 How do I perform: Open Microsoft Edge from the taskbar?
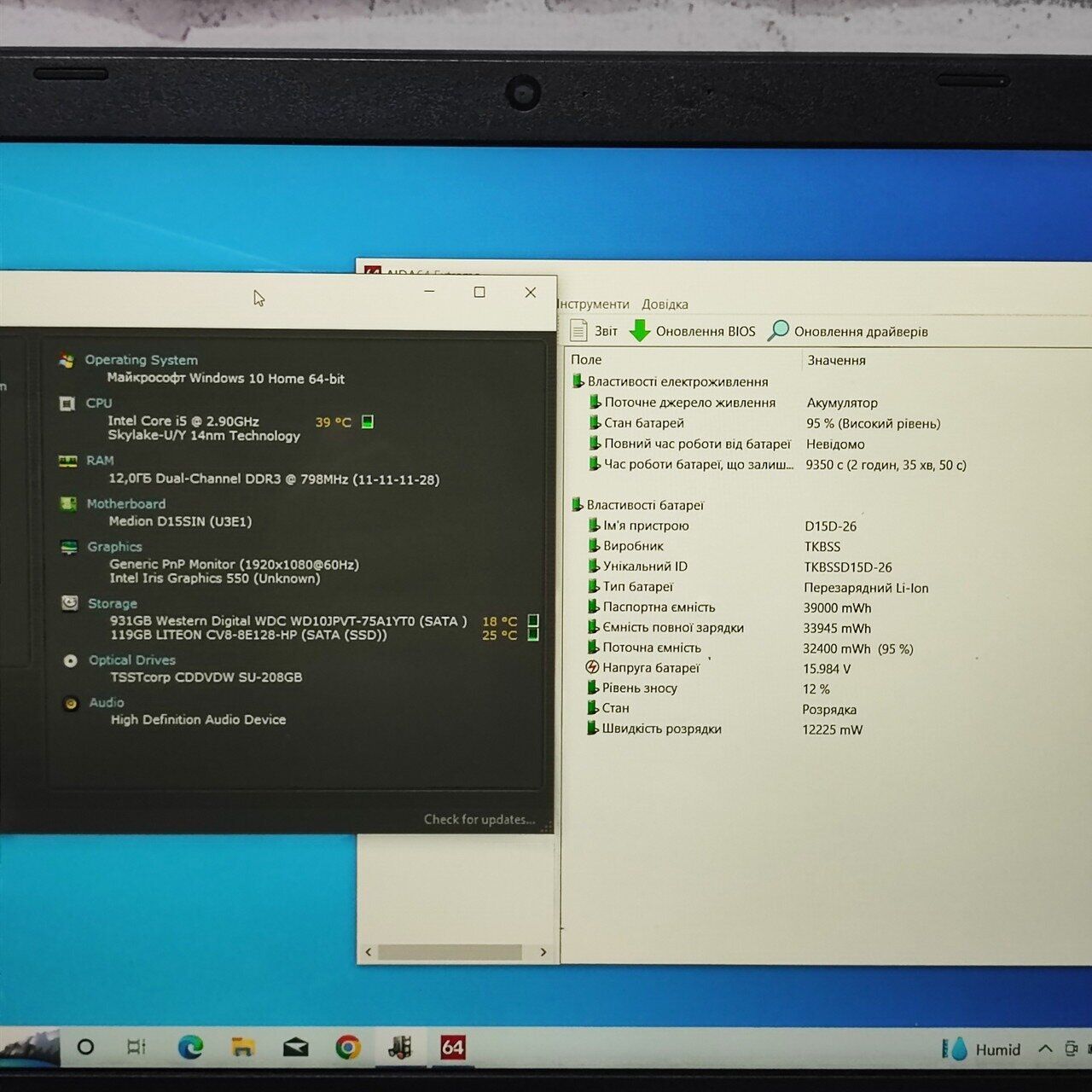tap(189, 1047)
